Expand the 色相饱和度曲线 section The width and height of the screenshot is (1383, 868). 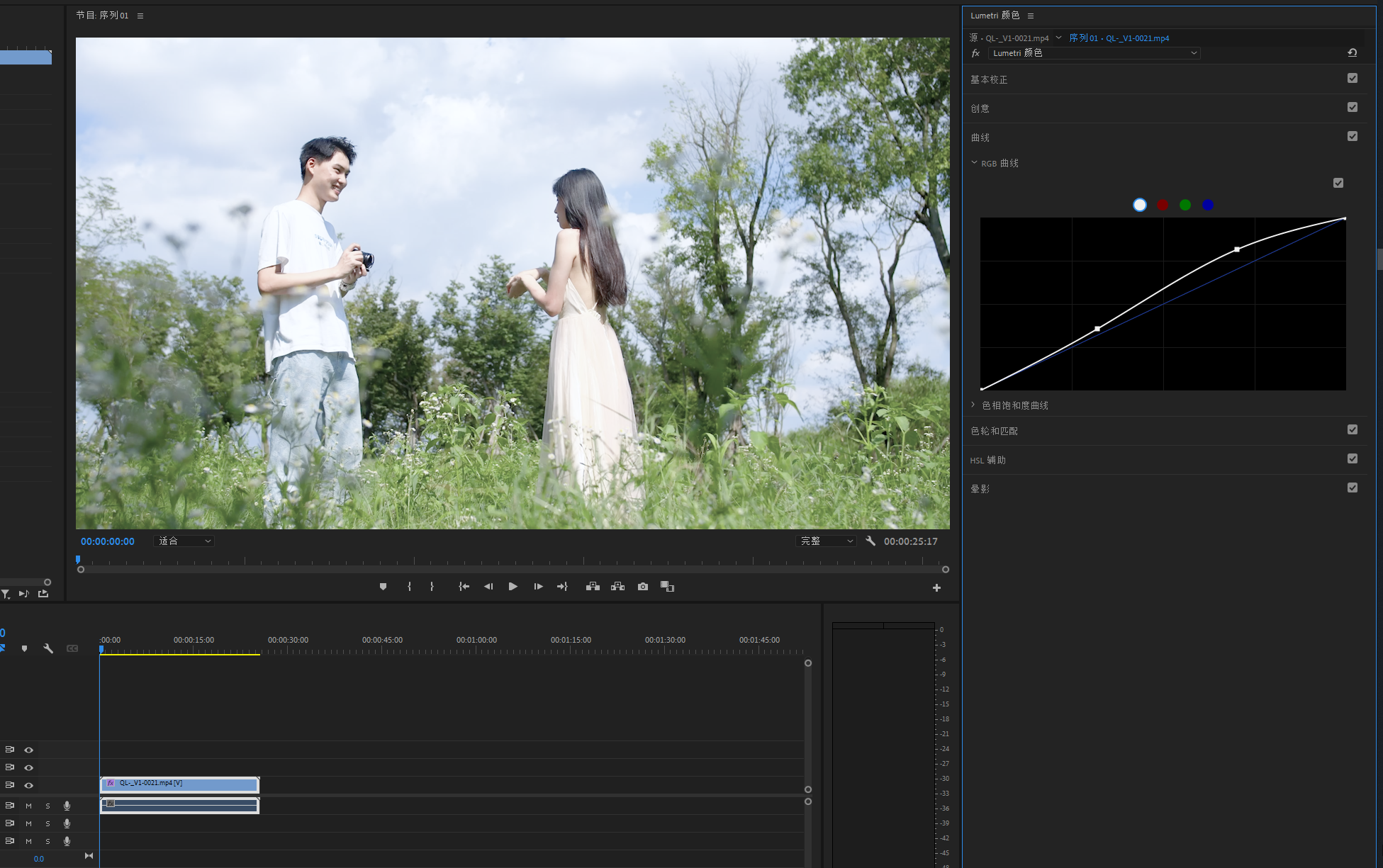point(973,405)
